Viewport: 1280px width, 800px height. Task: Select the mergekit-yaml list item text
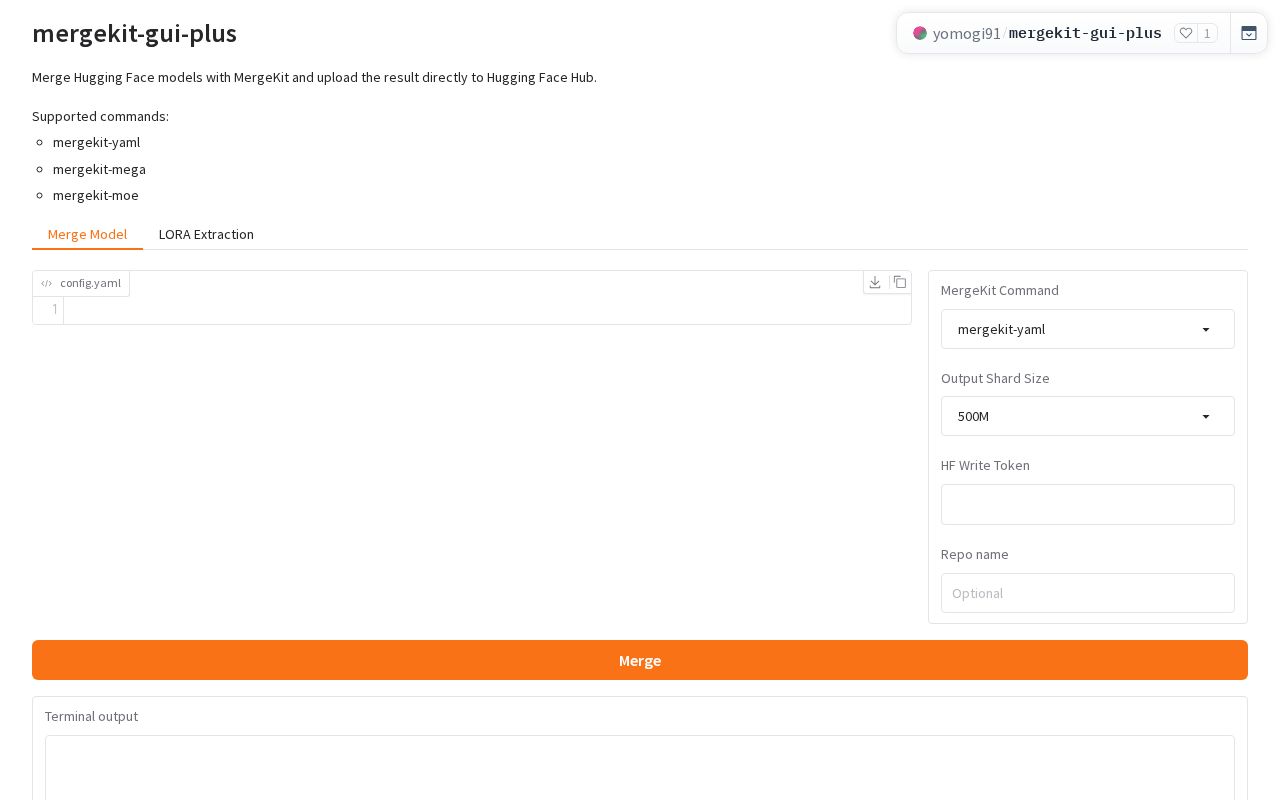[x=96, y=142]
